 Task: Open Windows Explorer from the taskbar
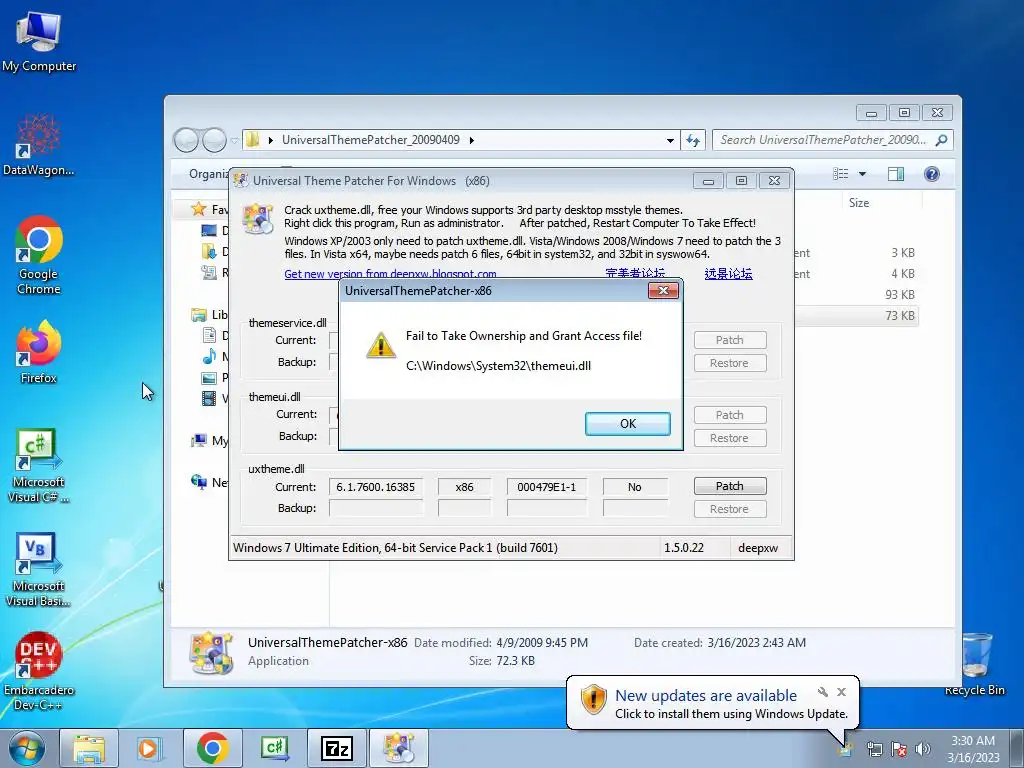89,748
